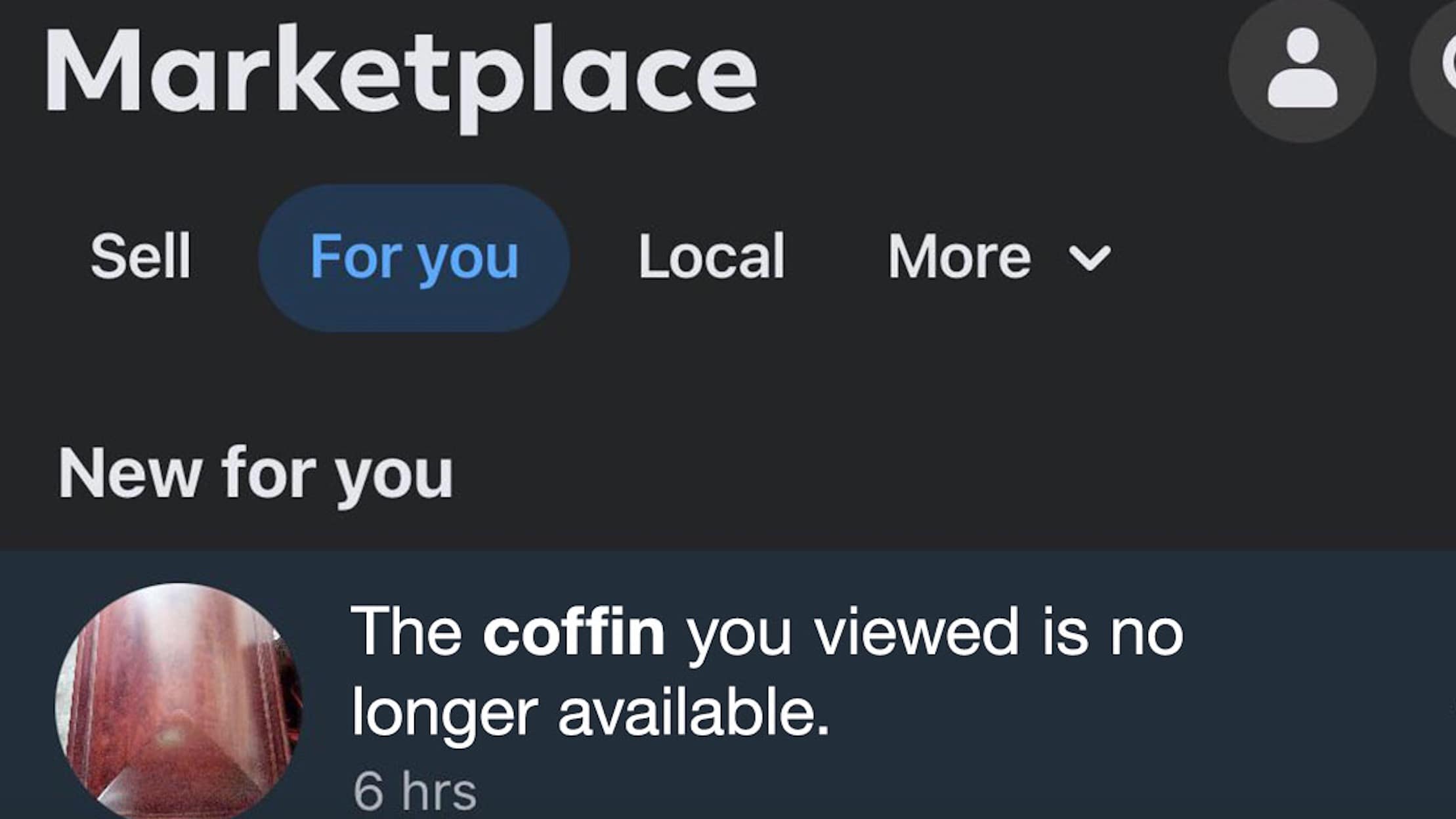Click the Marketplace page title
This screenshot has width=1456, height=819.
(x=400, y=72)
